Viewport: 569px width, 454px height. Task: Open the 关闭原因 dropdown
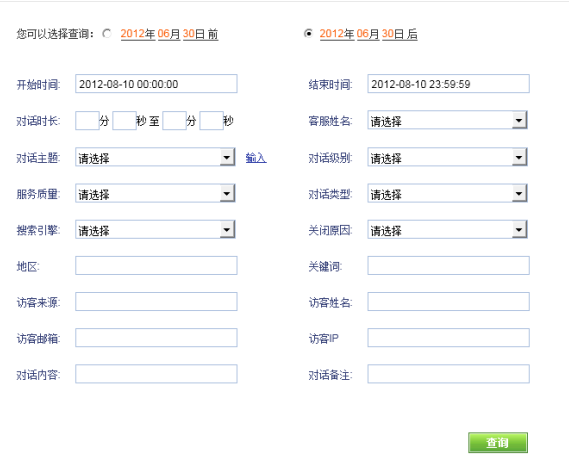447,230
